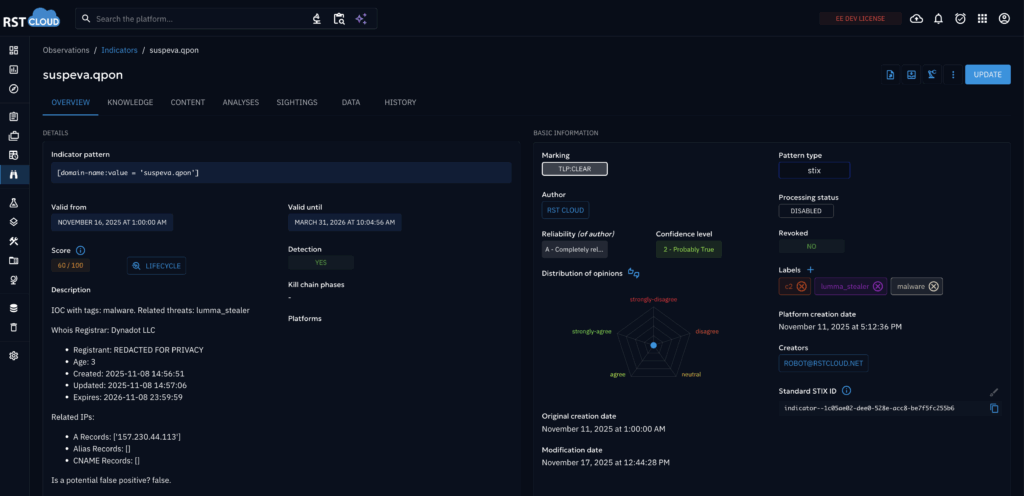
Task: Open the Lifecycle score button
Action: [157, 265]
